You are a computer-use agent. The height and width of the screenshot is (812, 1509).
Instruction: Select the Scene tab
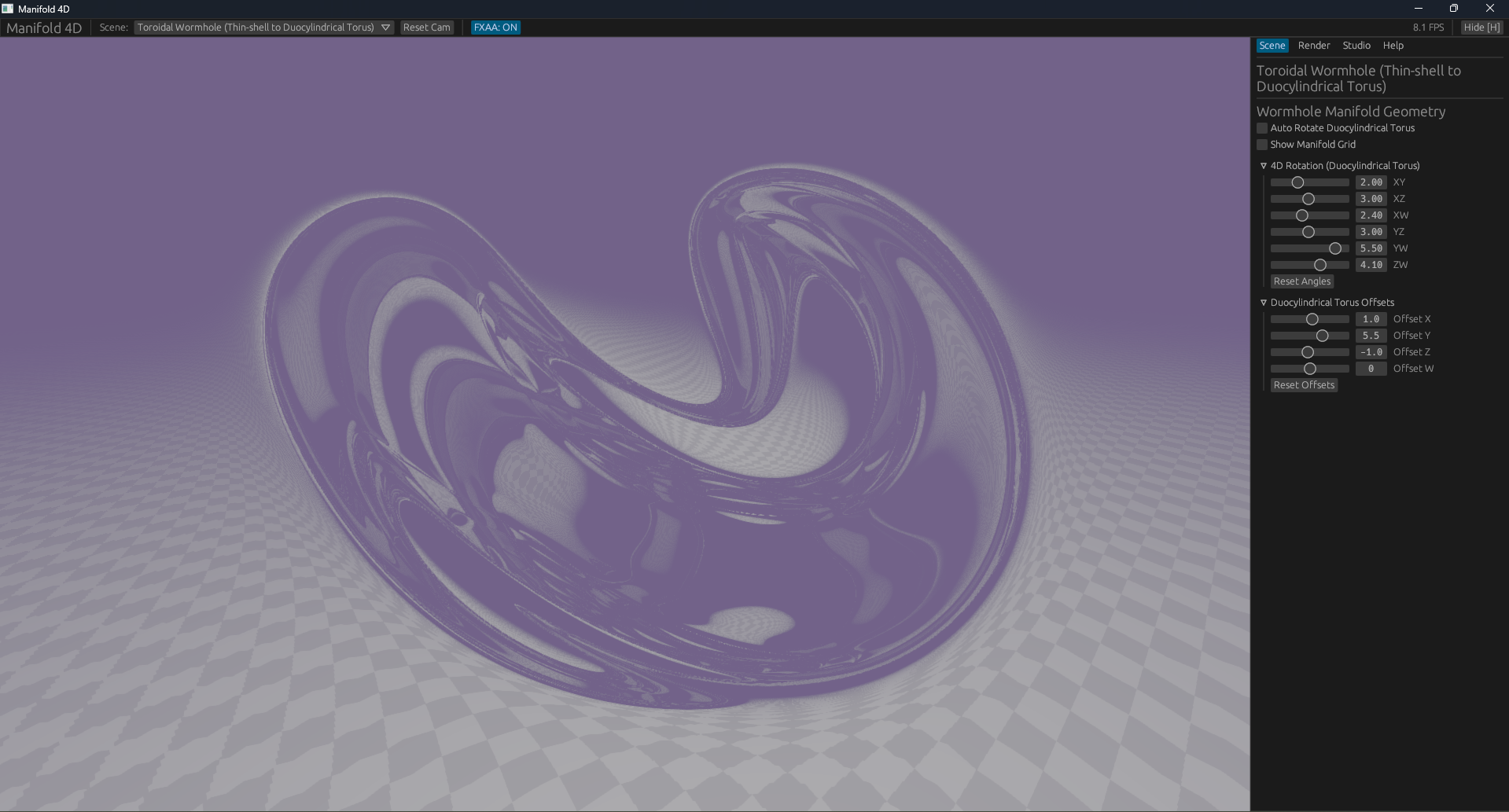pos(1272,46)
